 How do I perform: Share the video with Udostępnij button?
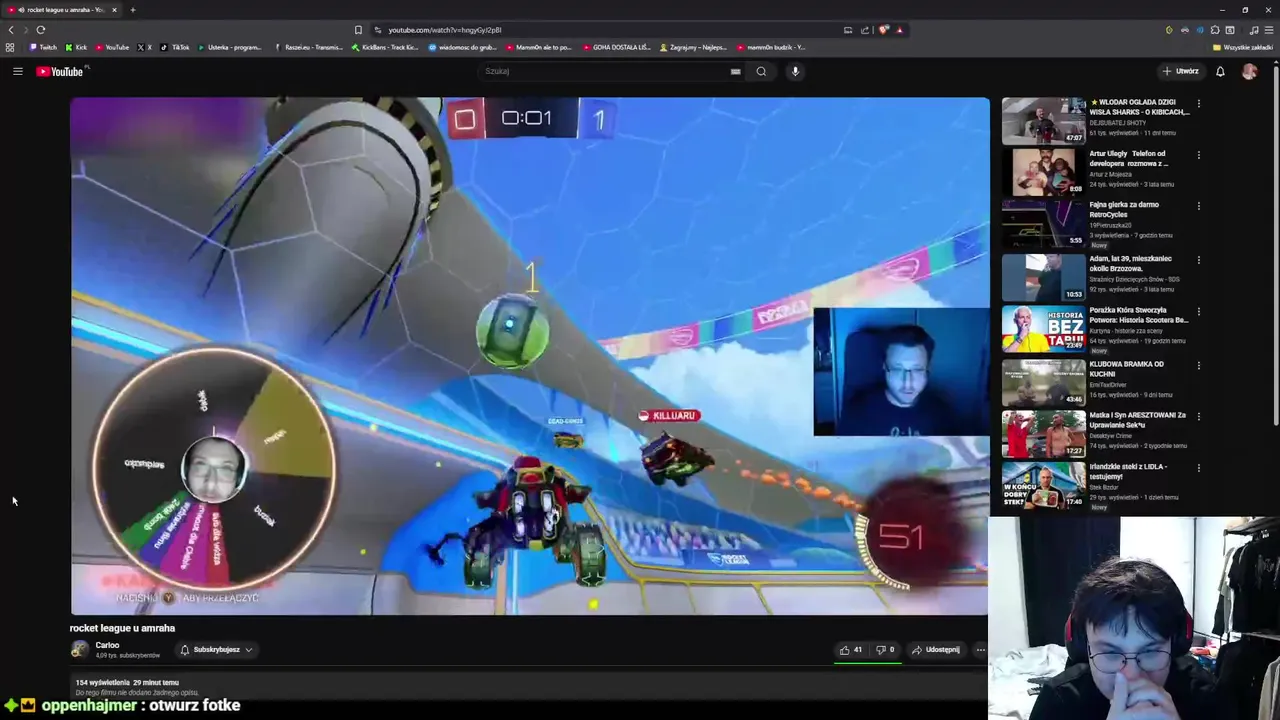click(936, 650)
